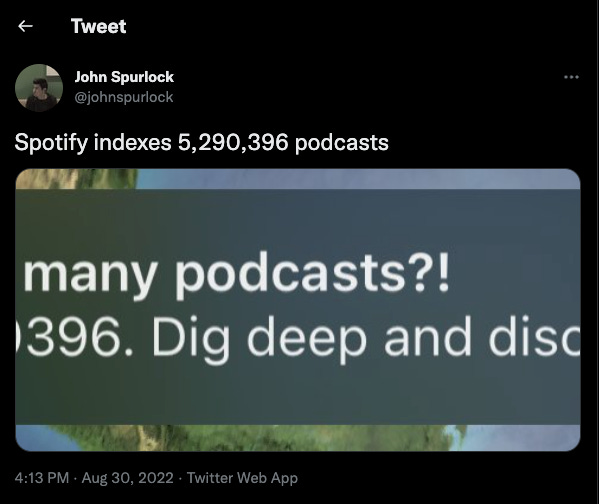Click the number 5,290,396 in the tweet
599x504 pixels.
pyautogui.click(x=233, y=143)
